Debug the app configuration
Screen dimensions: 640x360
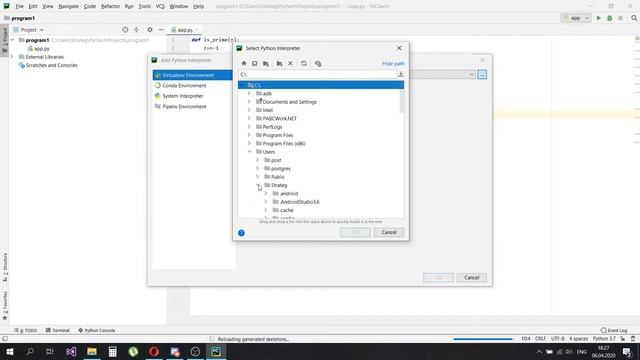609,18
